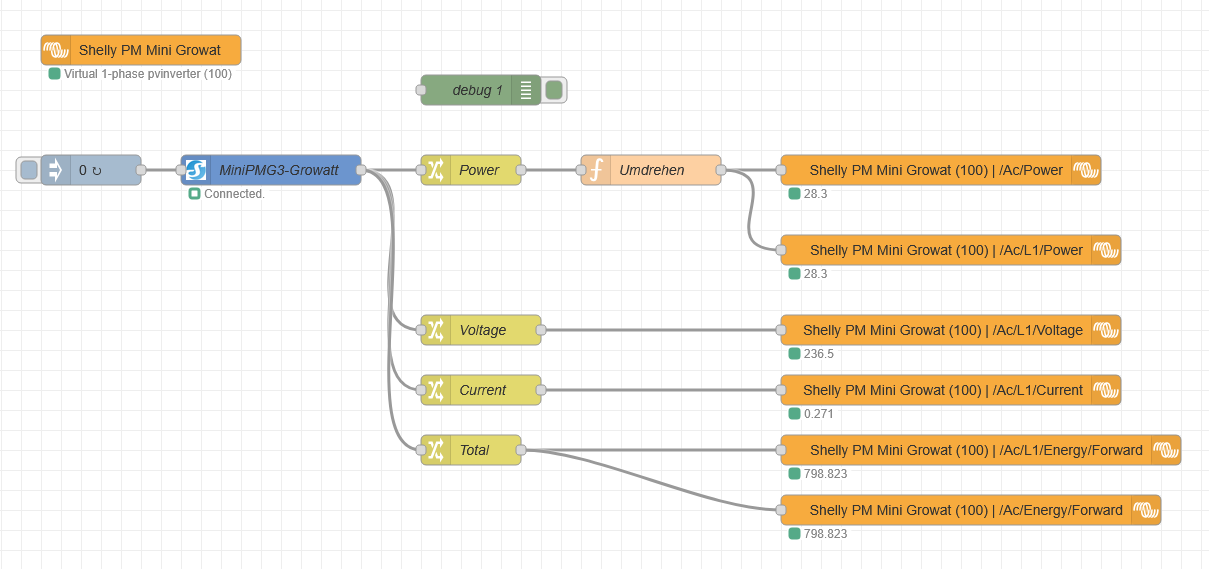This screenshot has height=569, width=1209.
Task: Click the list icon on debug 1 node
Action: (526, 90)
